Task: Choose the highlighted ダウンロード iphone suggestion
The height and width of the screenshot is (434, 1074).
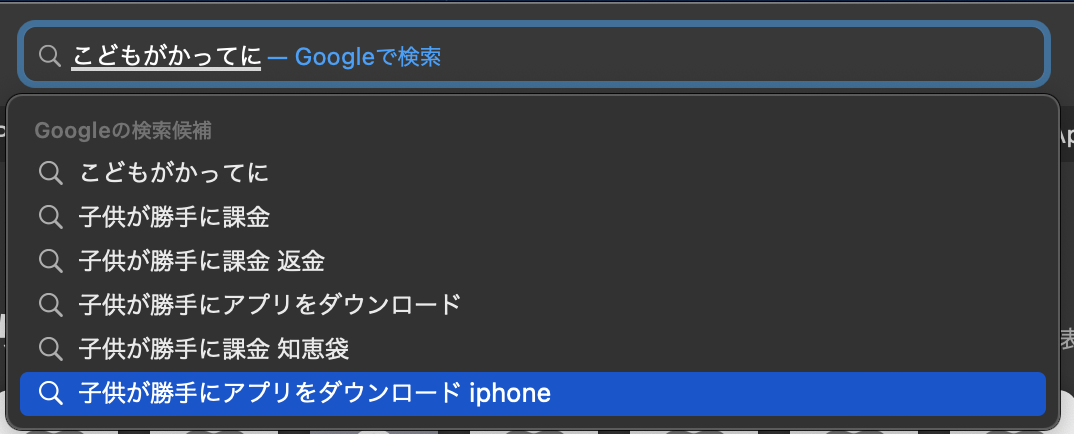Action: click(314, 393)
